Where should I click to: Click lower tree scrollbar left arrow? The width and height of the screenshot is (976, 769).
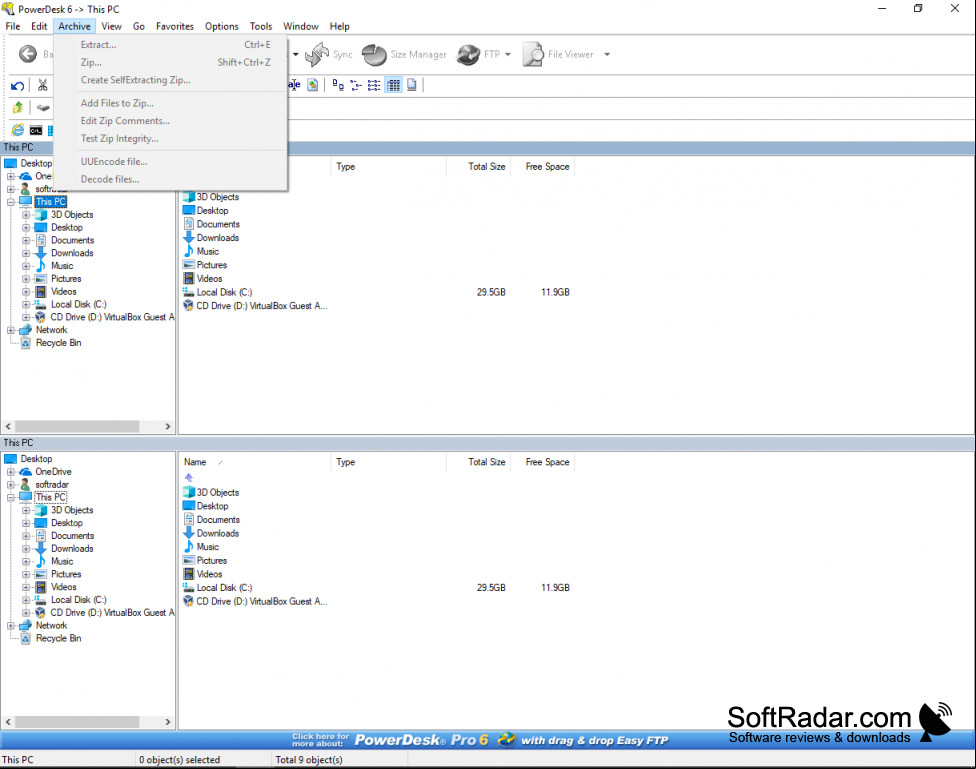click(x=8, y=722)
